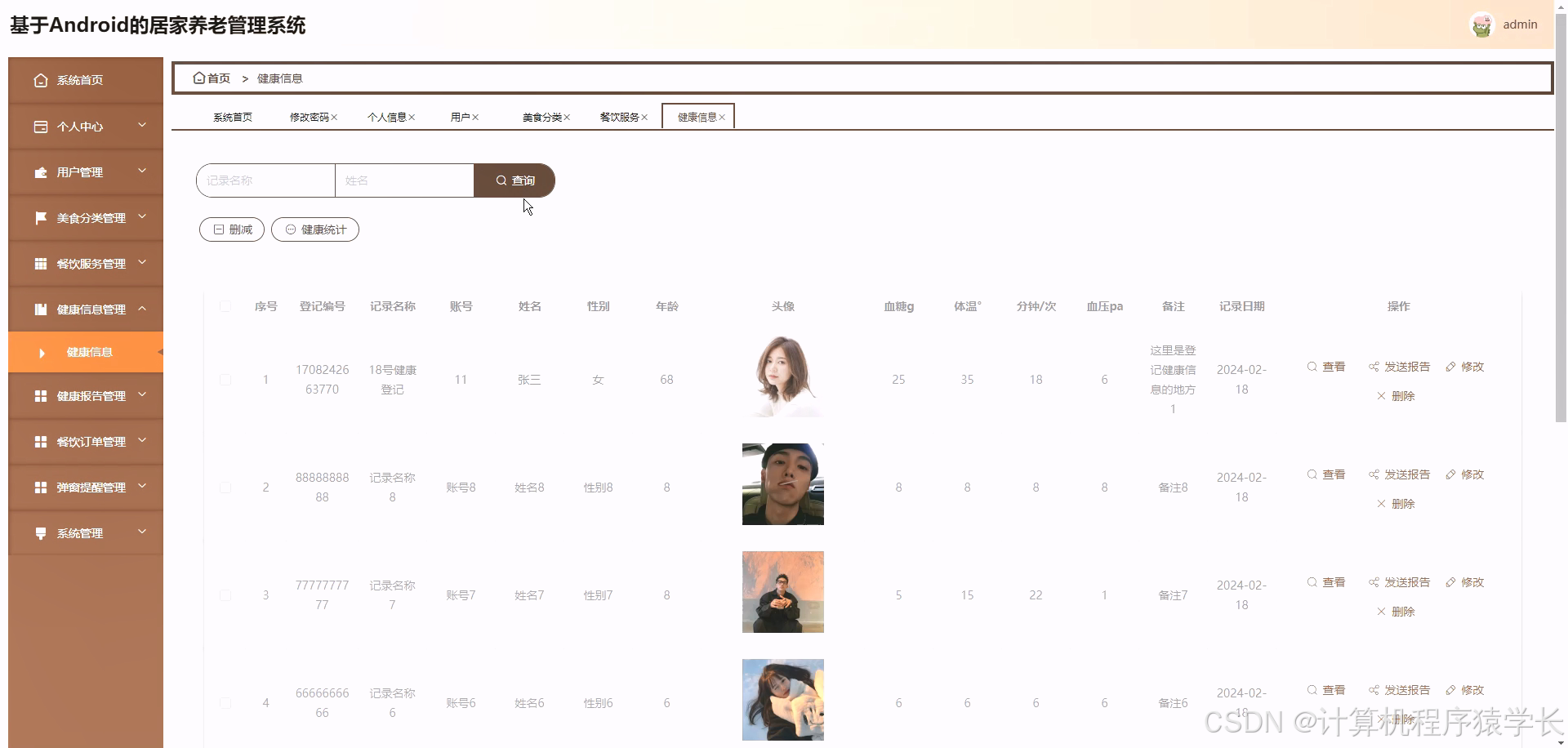This screenshot has width=1568, height=748.
Task: Click 系统管理 sidebar icon
Action: (x=41, y=533)
